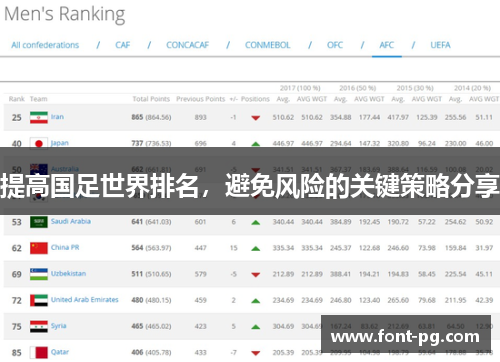This screenshot has width=500, height=362.
Task: Open the Japan team link
Action: (x=60, y=143)
